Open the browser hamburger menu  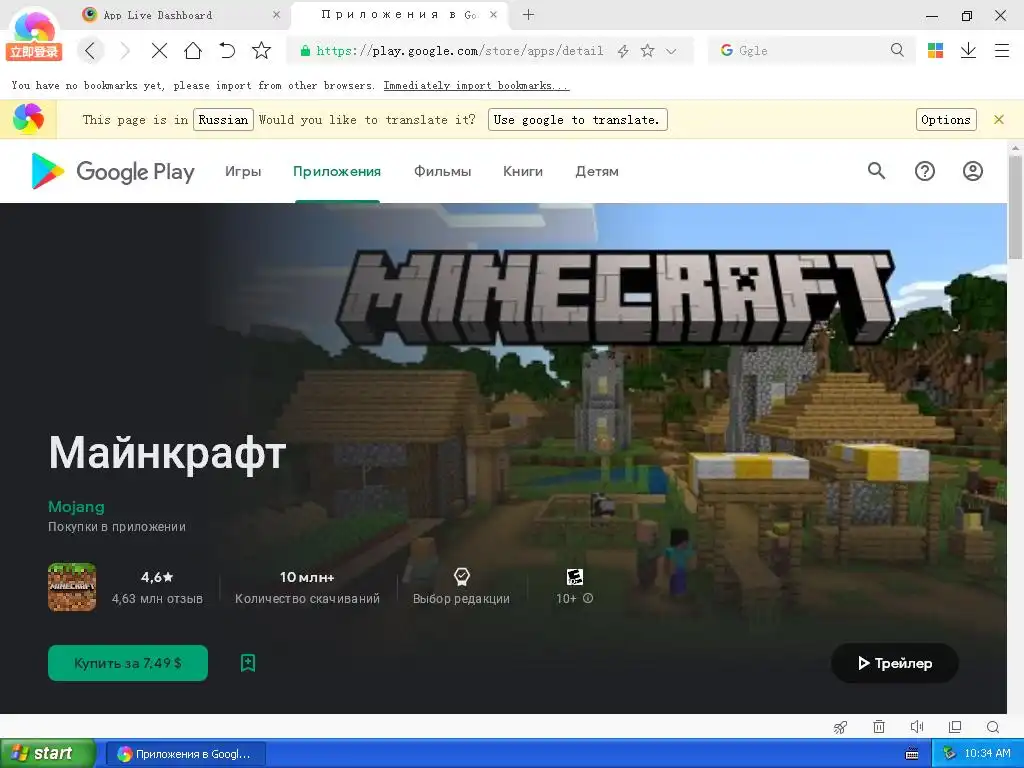point(1002,50)
